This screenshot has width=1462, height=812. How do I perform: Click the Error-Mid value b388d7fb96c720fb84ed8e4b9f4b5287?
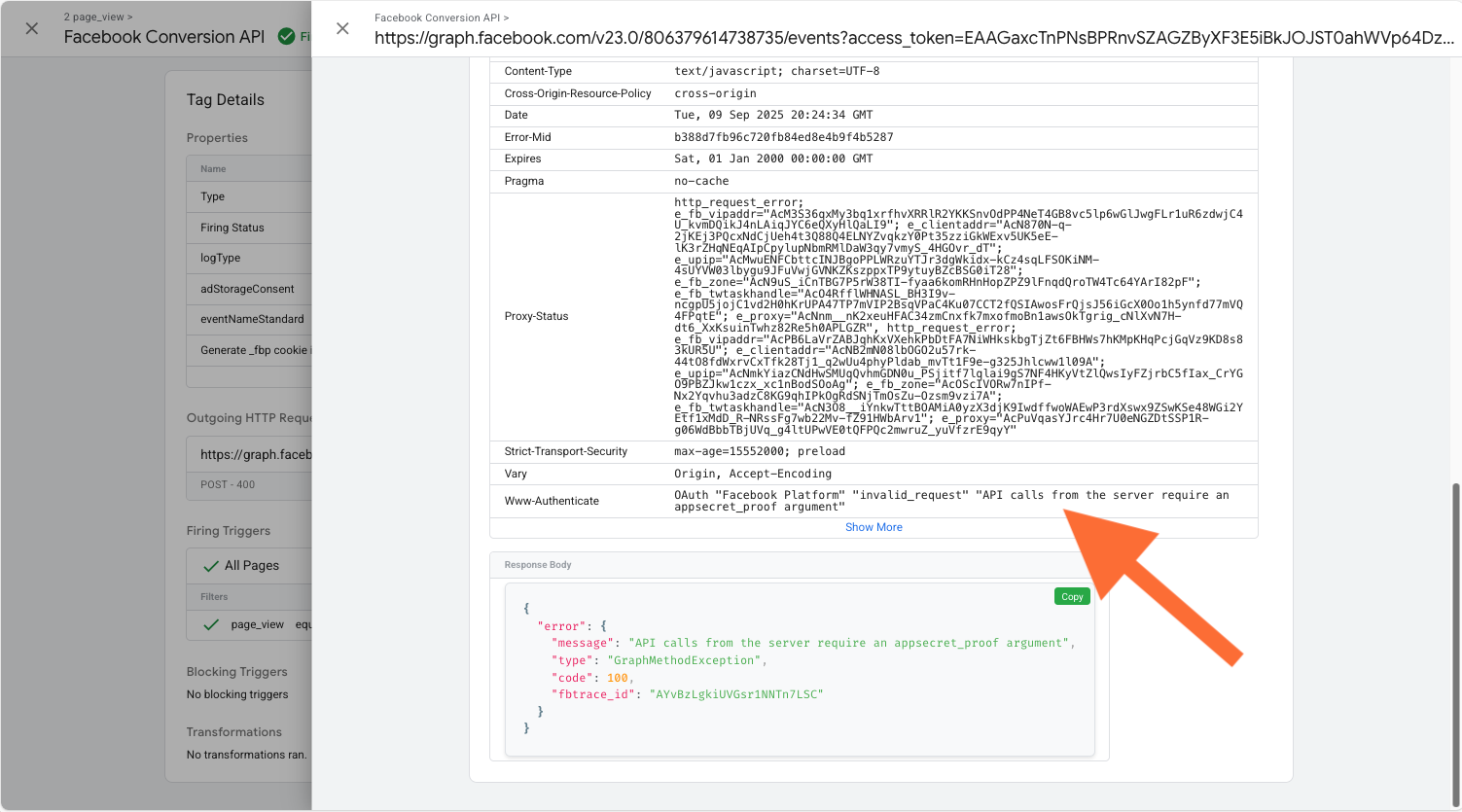pyautogui.click(x=783, y=137)
